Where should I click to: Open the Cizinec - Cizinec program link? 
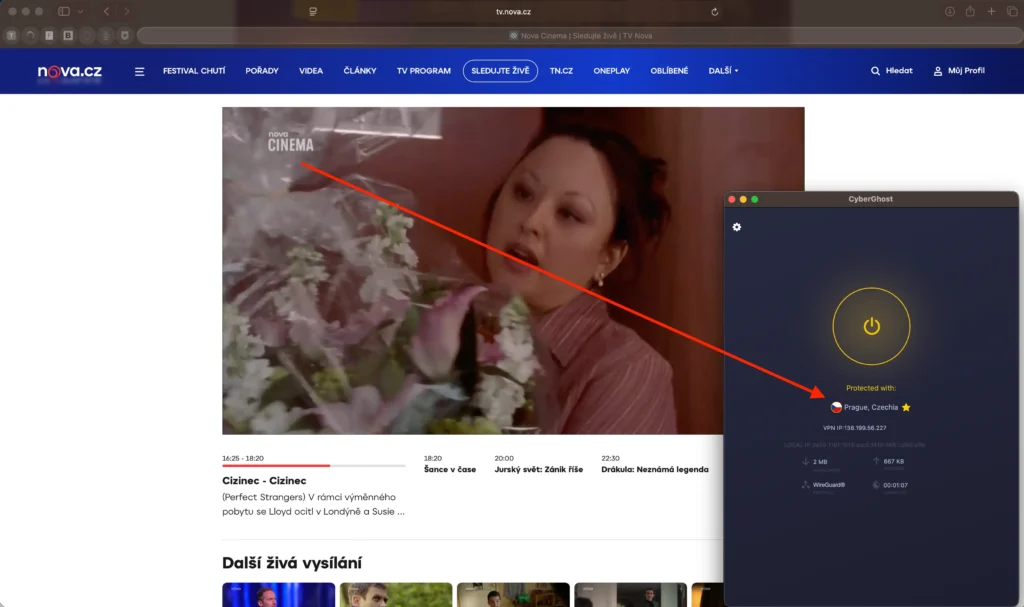pos(265,480)
